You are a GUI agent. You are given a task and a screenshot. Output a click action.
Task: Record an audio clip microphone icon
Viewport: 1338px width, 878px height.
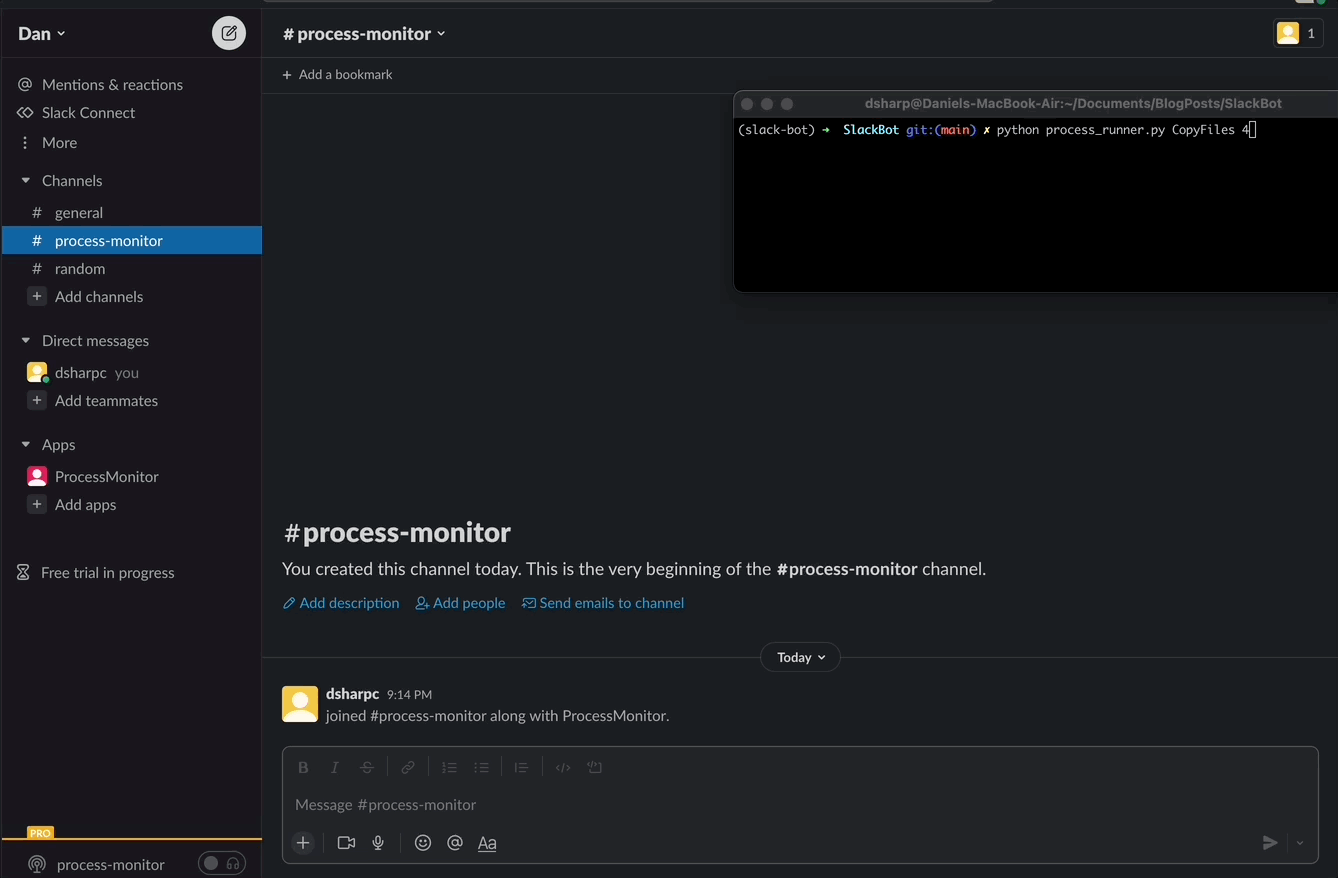(378, 843)
